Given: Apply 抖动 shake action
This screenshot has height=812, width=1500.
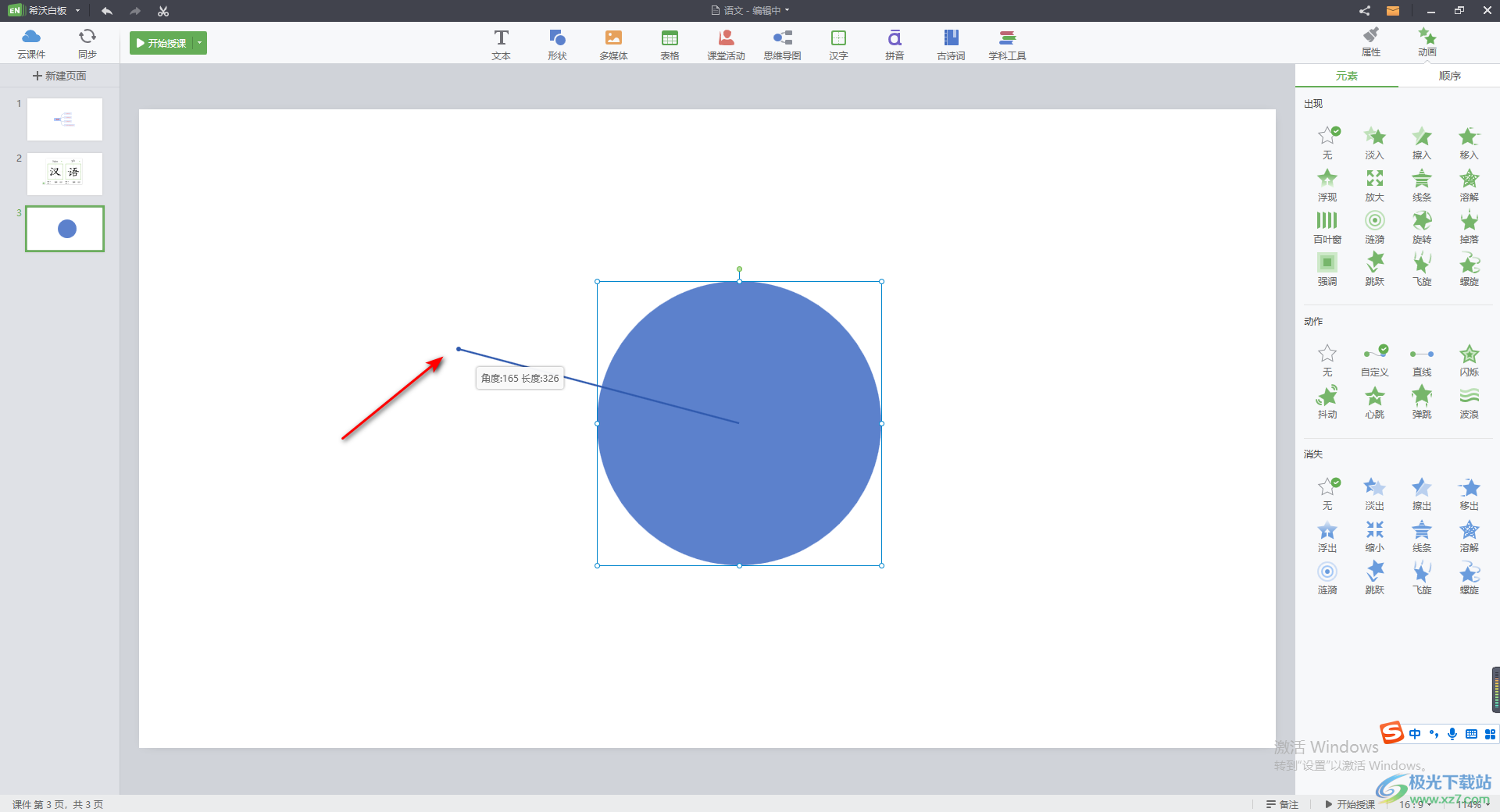Looking at the screenshot, I should tap(1327, 402).
